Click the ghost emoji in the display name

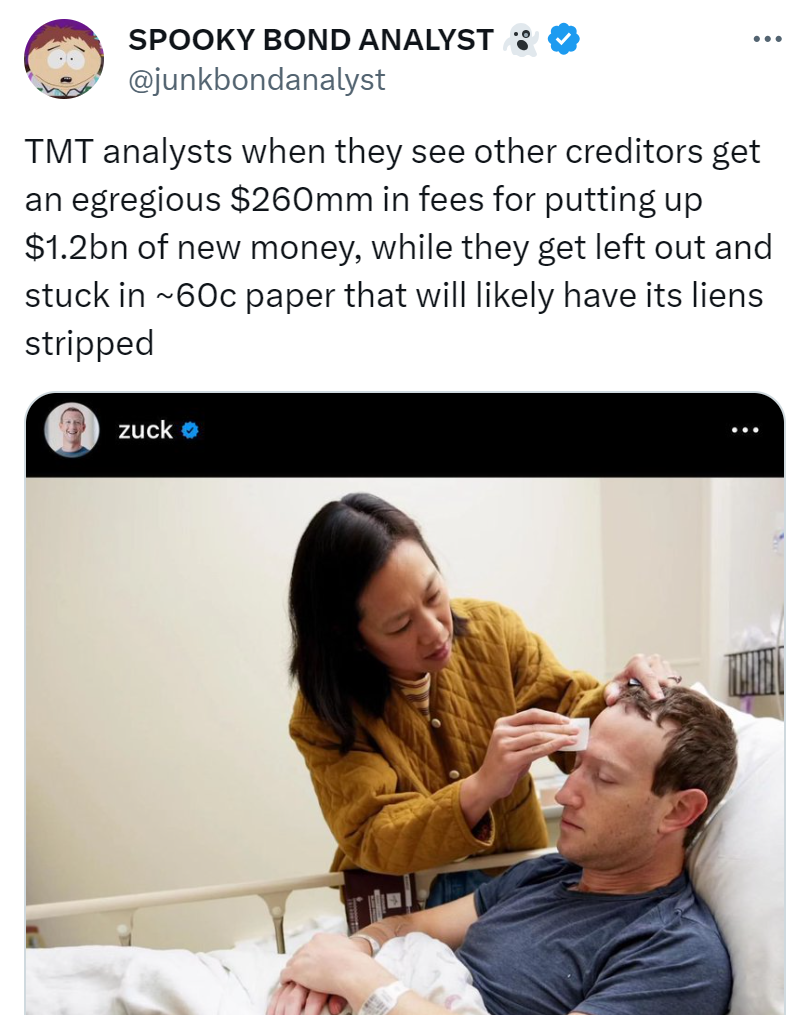[x=522, y=40]
